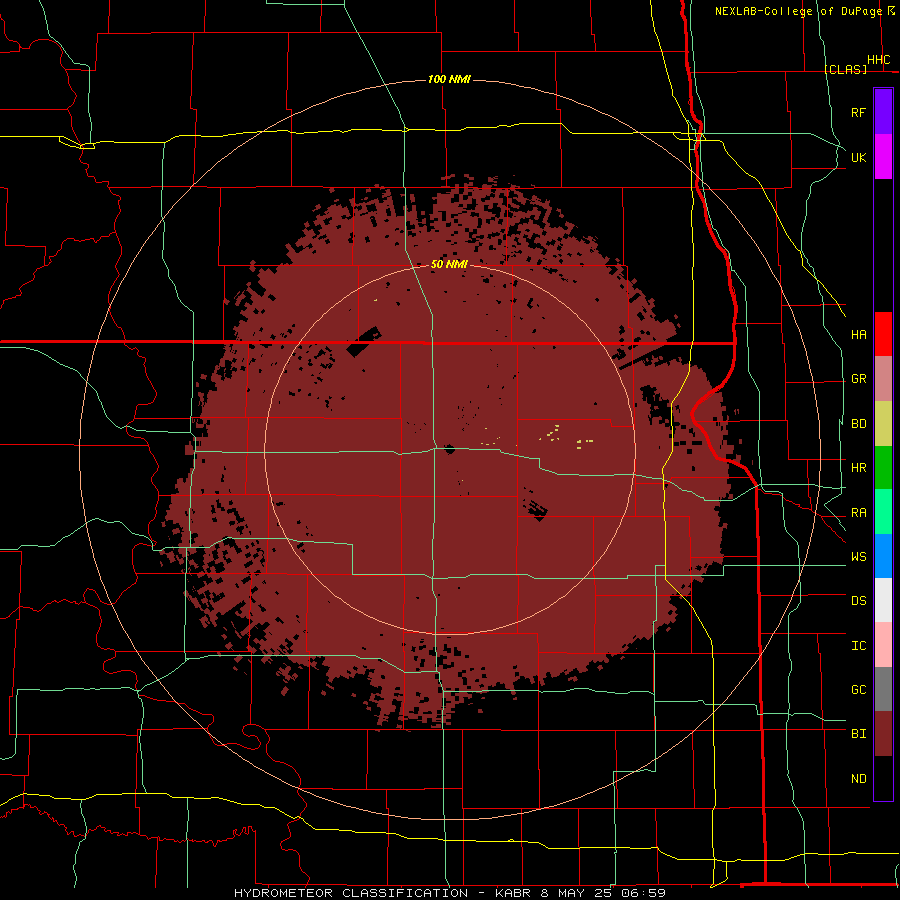Click the "HYDROMETEOR CLASSIFICATION" title text

point(351,893)
